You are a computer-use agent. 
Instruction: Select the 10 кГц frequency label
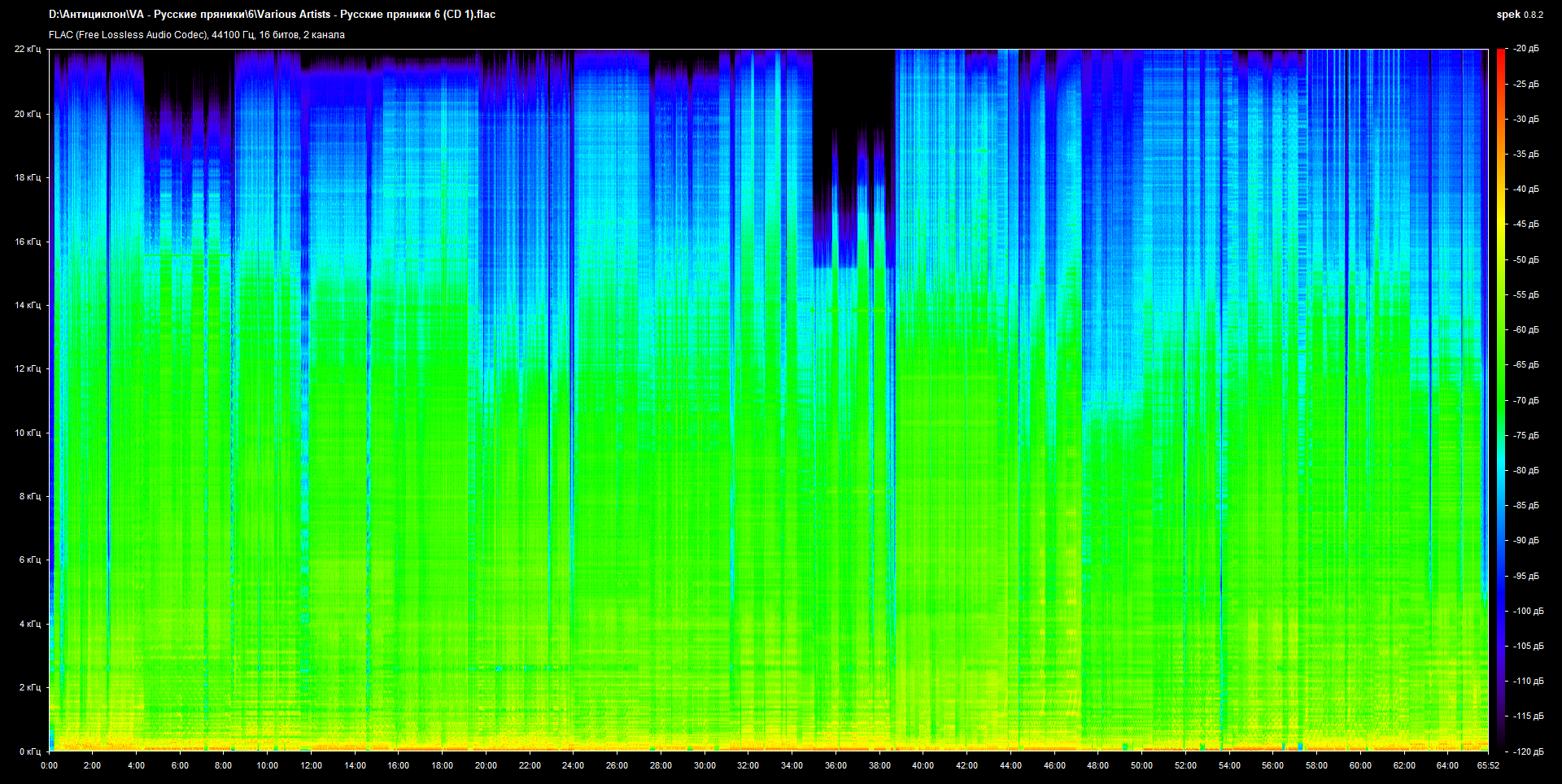(x=28, y=433)
